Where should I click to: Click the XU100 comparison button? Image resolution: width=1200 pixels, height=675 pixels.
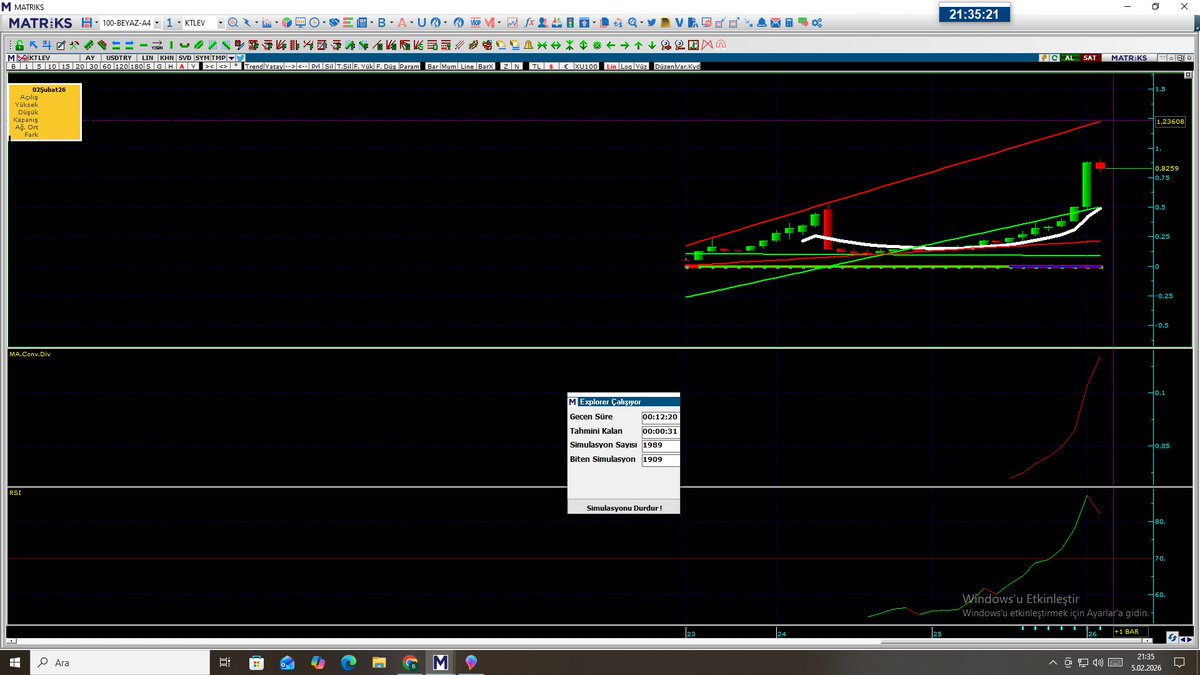point(587,66)
